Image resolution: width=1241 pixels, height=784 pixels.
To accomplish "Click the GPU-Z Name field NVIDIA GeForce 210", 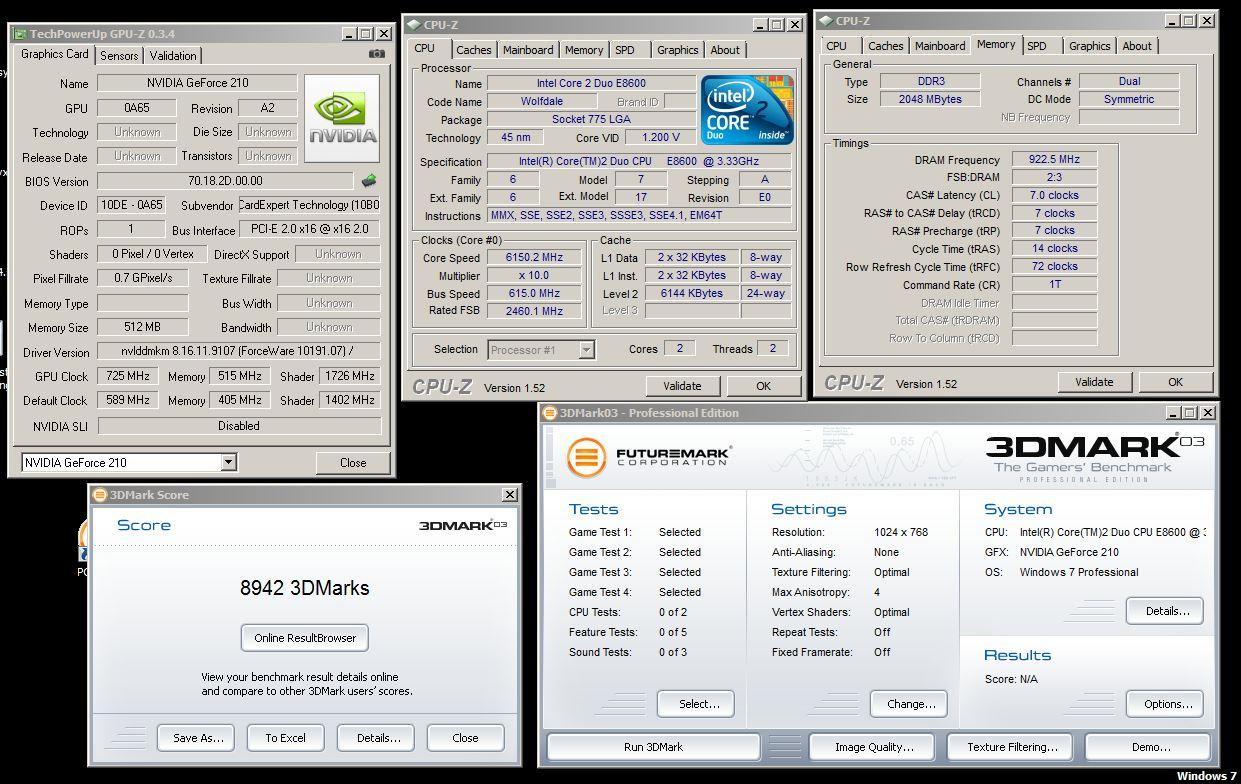I will [x=197, y=83].
